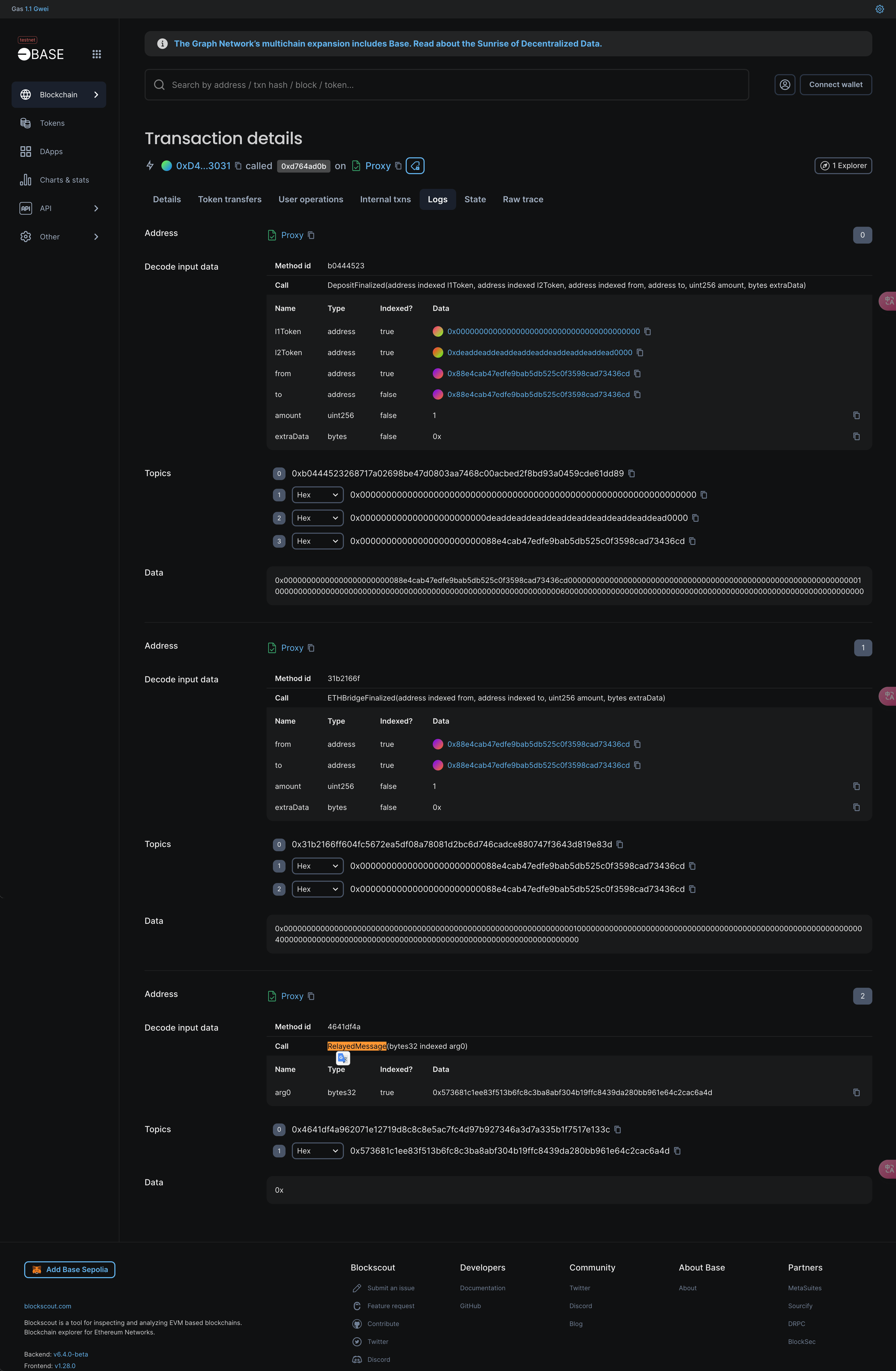This screenshot has width=896, height=1371.
Task: Open the Raw trace tab
Action: click(x=523, y=199)
